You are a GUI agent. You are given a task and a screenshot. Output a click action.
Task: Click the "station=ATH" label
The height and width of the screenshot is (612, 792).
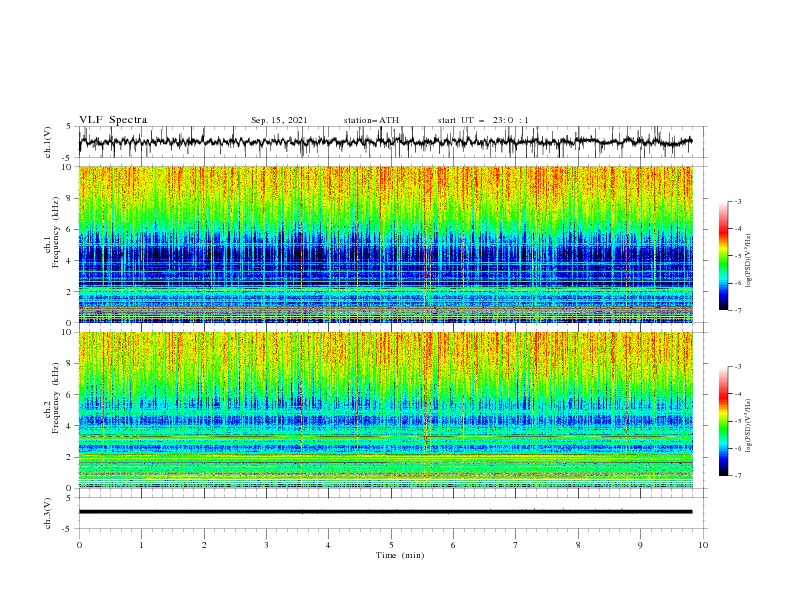click(371, 120)
